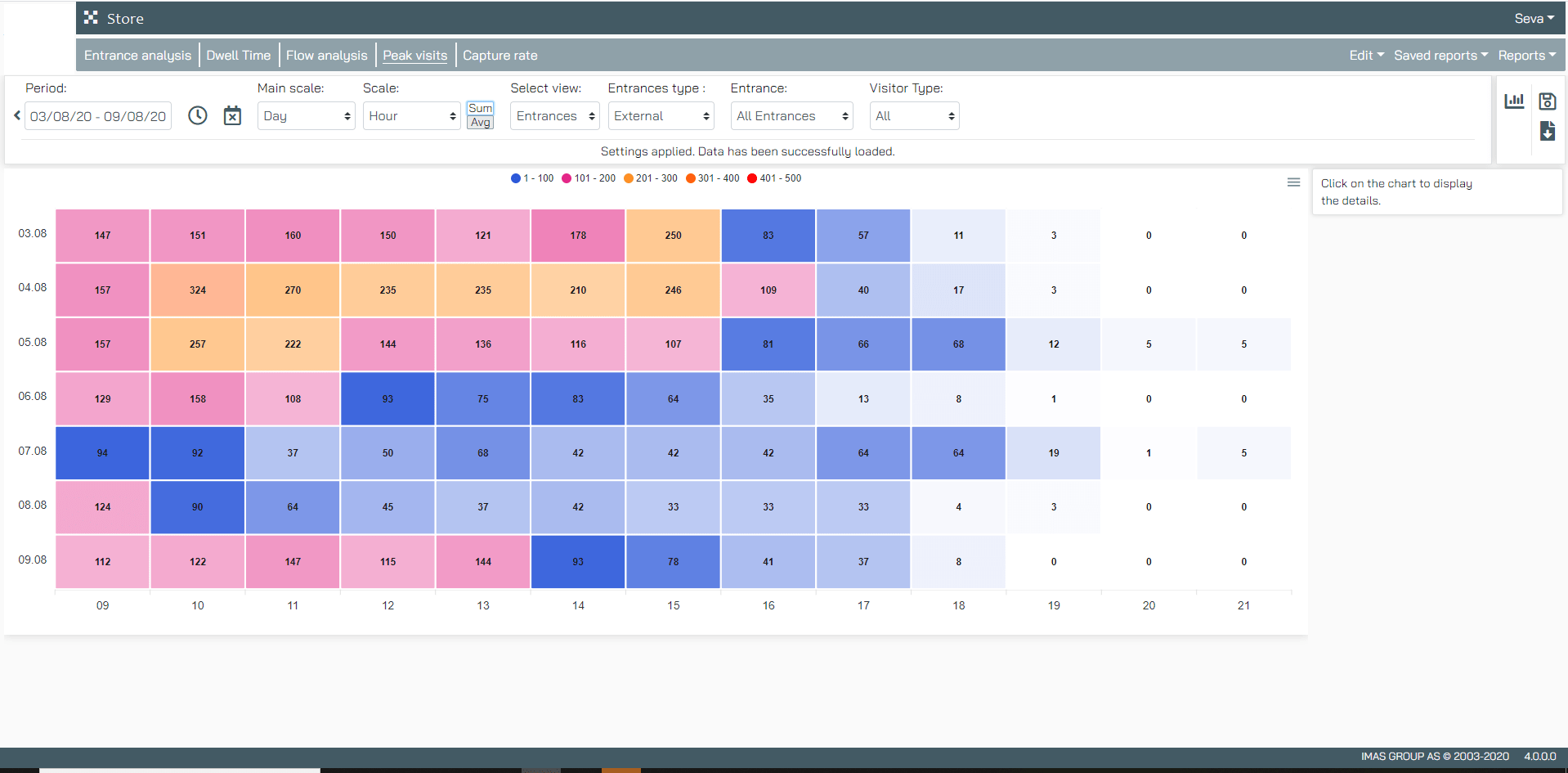Switch aggregation to Avg
The image size is (1568, 773).
[x=480, y=123]
